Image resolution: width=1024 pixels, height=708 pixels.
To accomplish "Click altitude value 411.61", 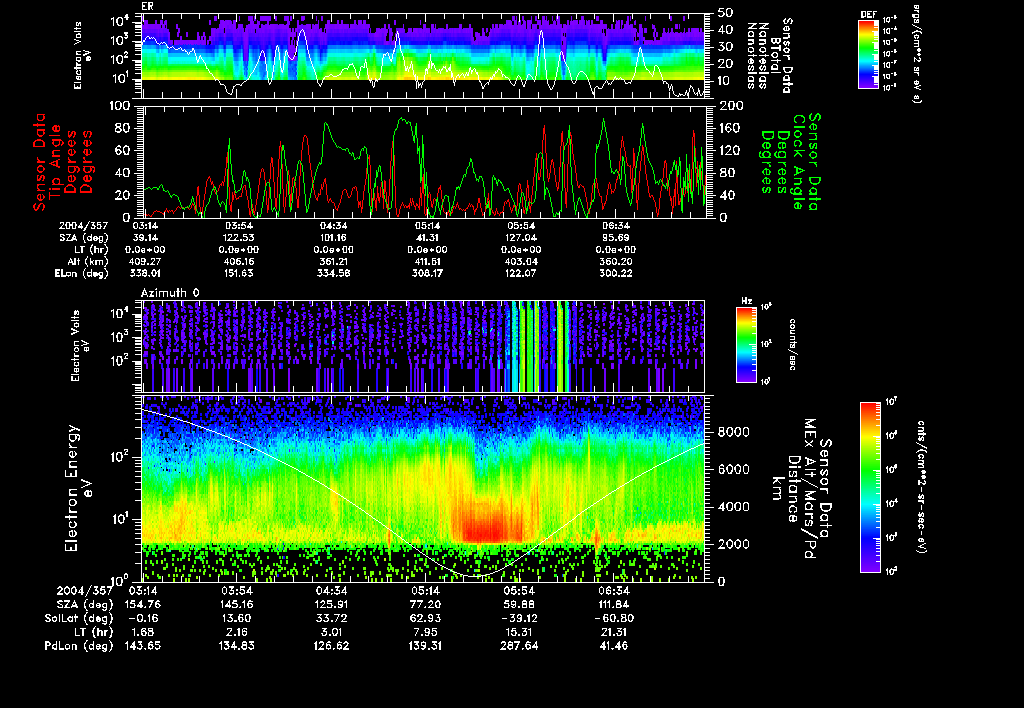I will pos(426,261).
